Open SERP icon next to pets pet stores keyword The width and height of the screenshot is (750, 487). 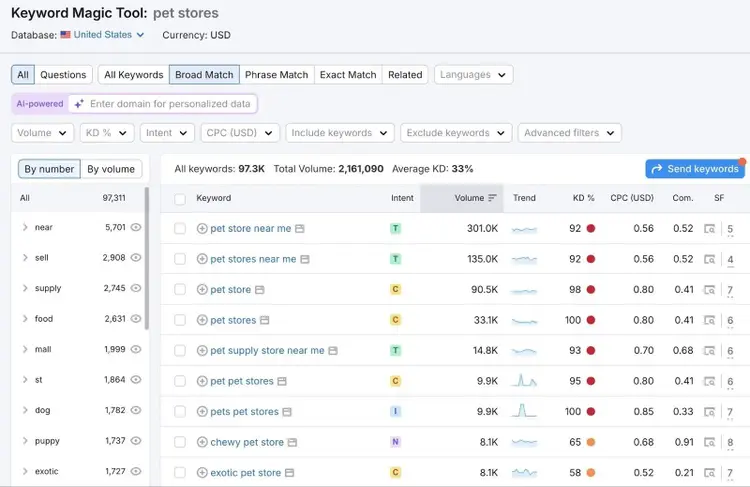287,412
